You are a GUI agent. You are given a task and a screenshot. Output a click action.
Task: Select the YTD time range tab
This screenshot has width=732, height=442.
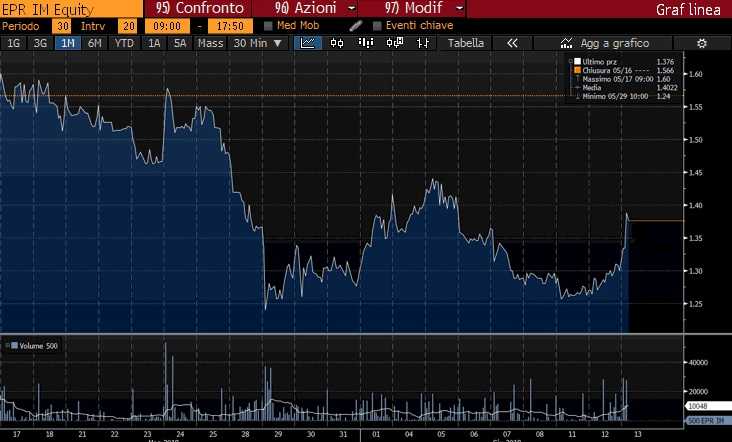124,43
